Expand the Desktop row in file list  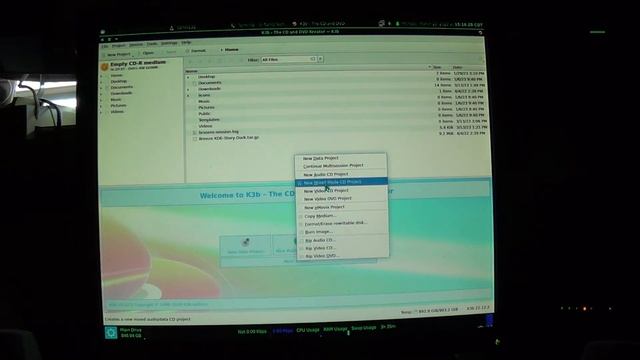coord(188,77)
